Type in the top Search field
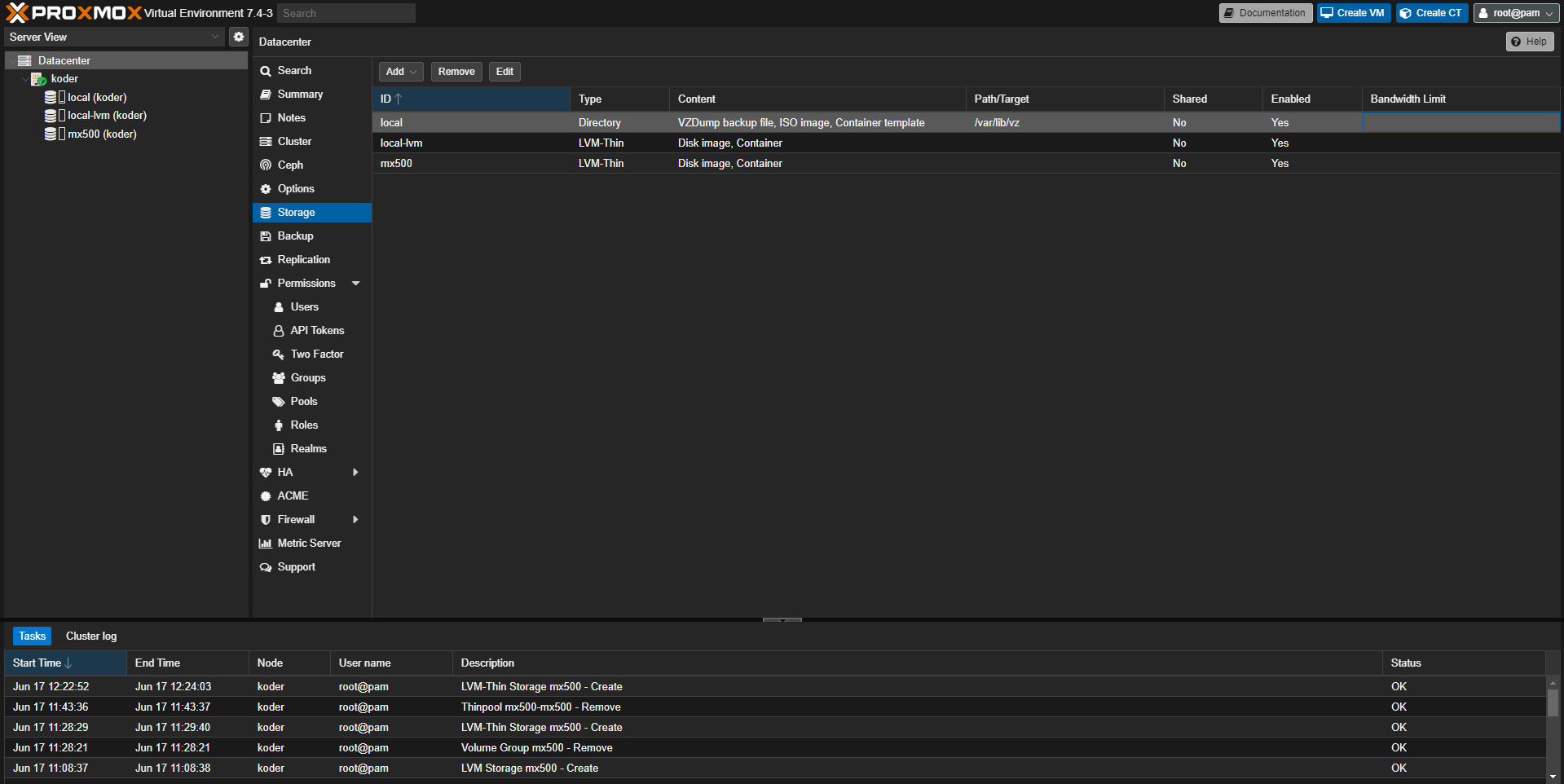Image resolution: width=1564 pixels, height=784 pixels. tap(346, 13)
